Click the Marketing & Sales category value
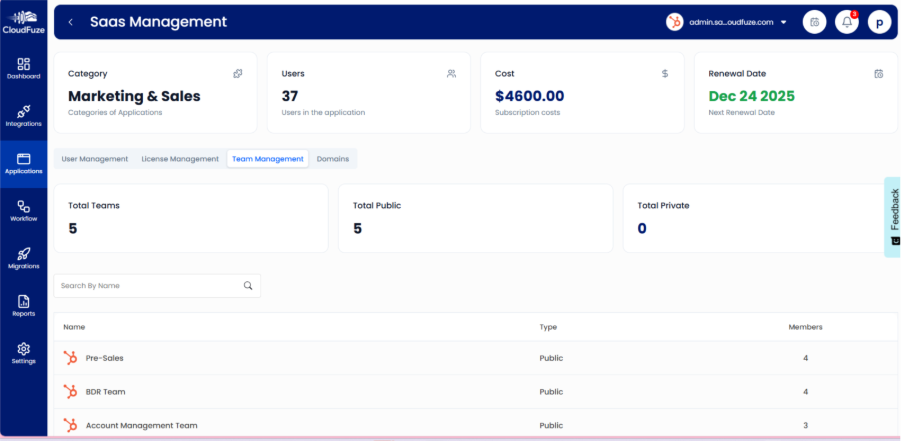 tap(134, 96)
